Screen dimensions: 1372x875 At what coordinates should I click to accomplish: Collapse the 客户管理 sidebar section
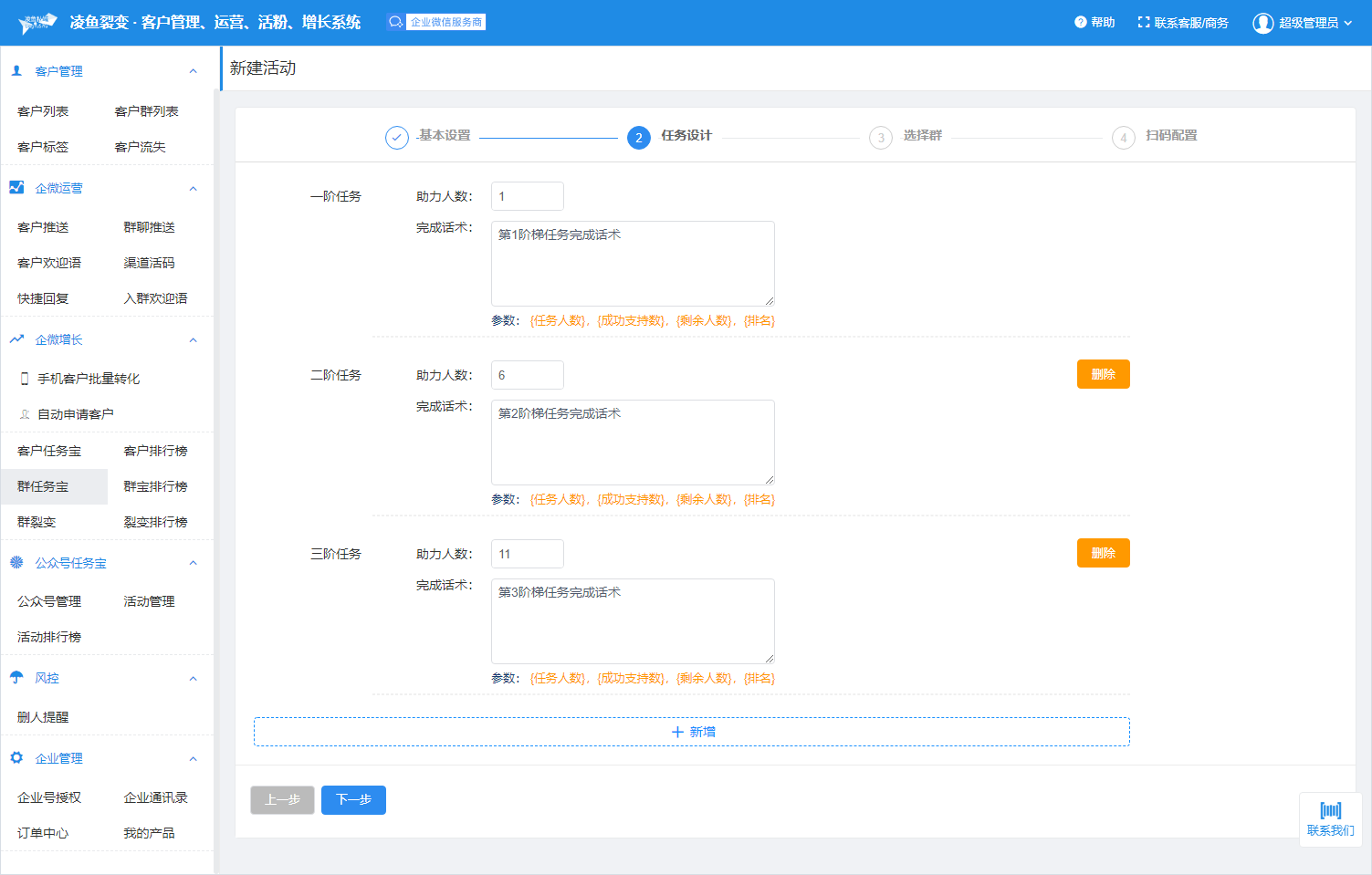193,71
